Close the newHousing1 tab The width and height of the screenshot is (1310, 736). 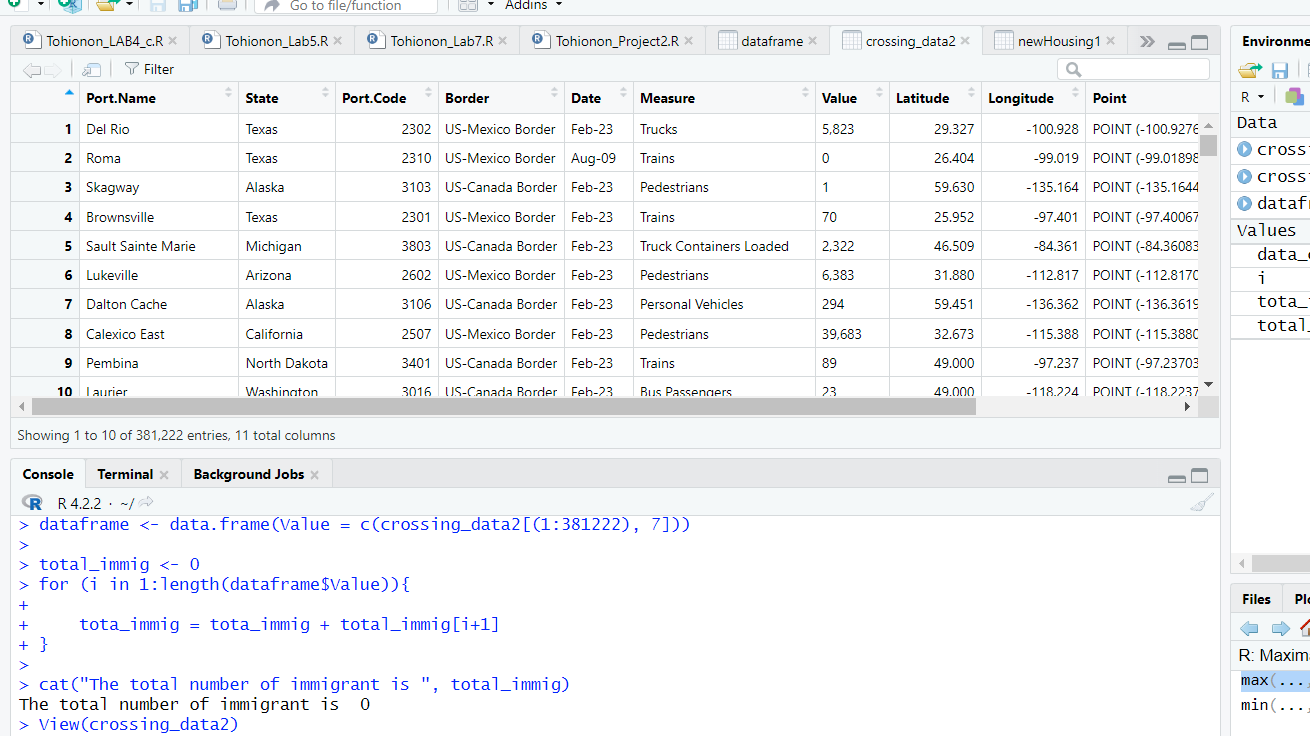(x=1110, y=41)
